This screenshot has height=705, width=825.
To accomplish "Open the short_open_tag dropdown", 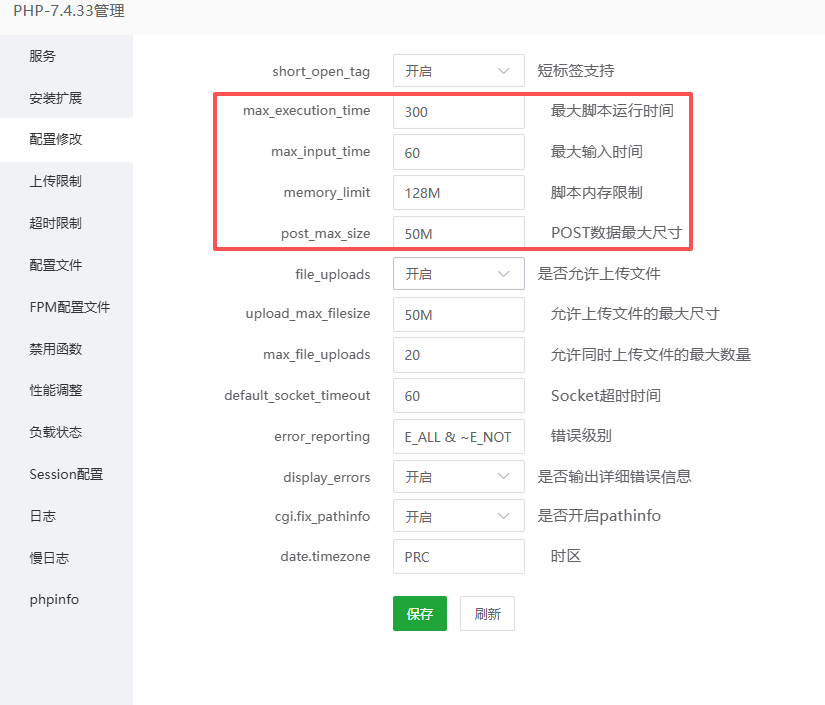I will (458, 70).
